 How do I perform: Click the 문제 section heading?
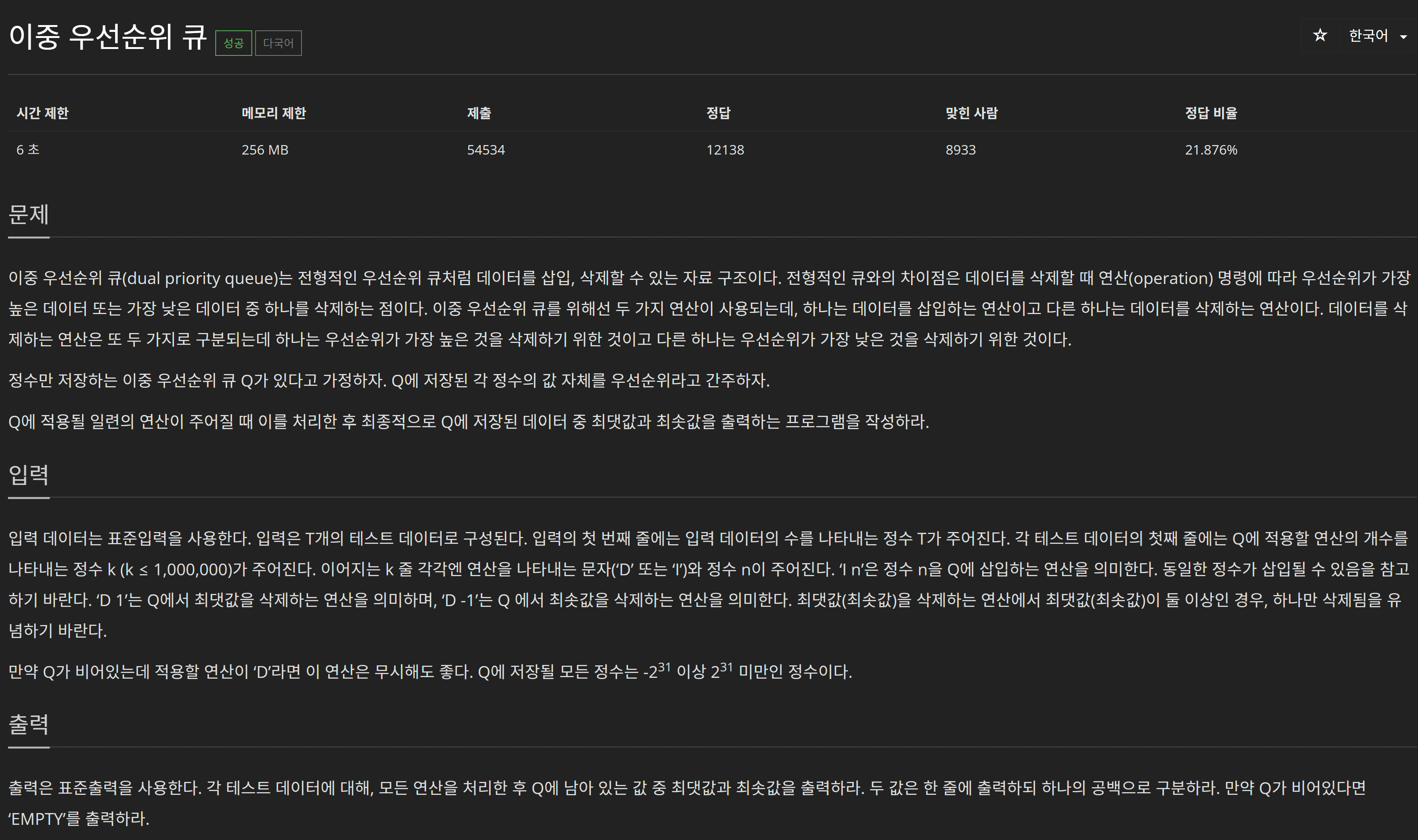(x=29, y=215)
